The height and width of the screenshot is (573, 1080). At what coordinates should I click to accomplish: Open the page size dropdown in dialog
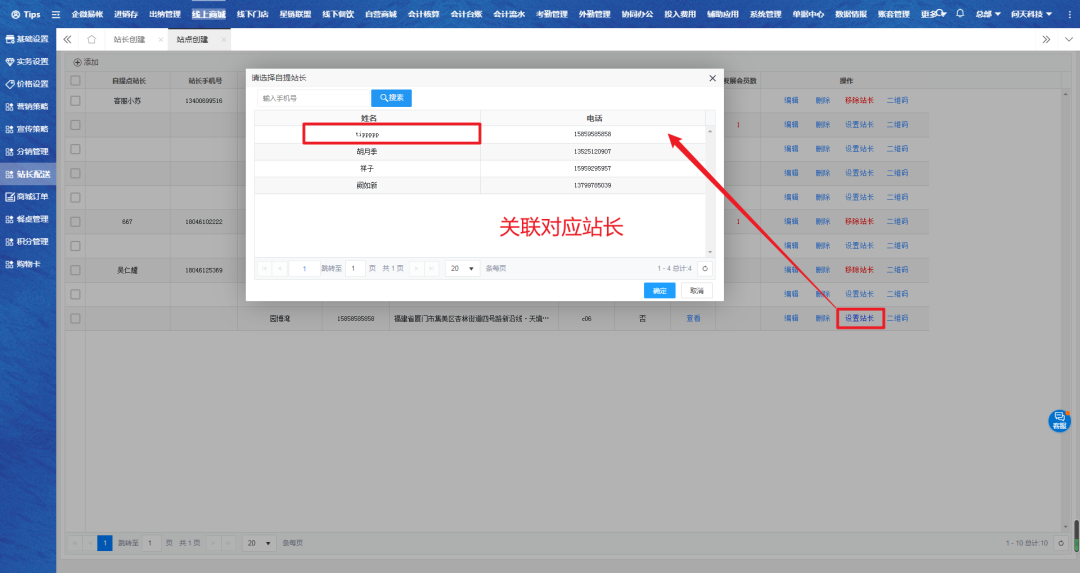pyautogui.click(x=461, y=268)
